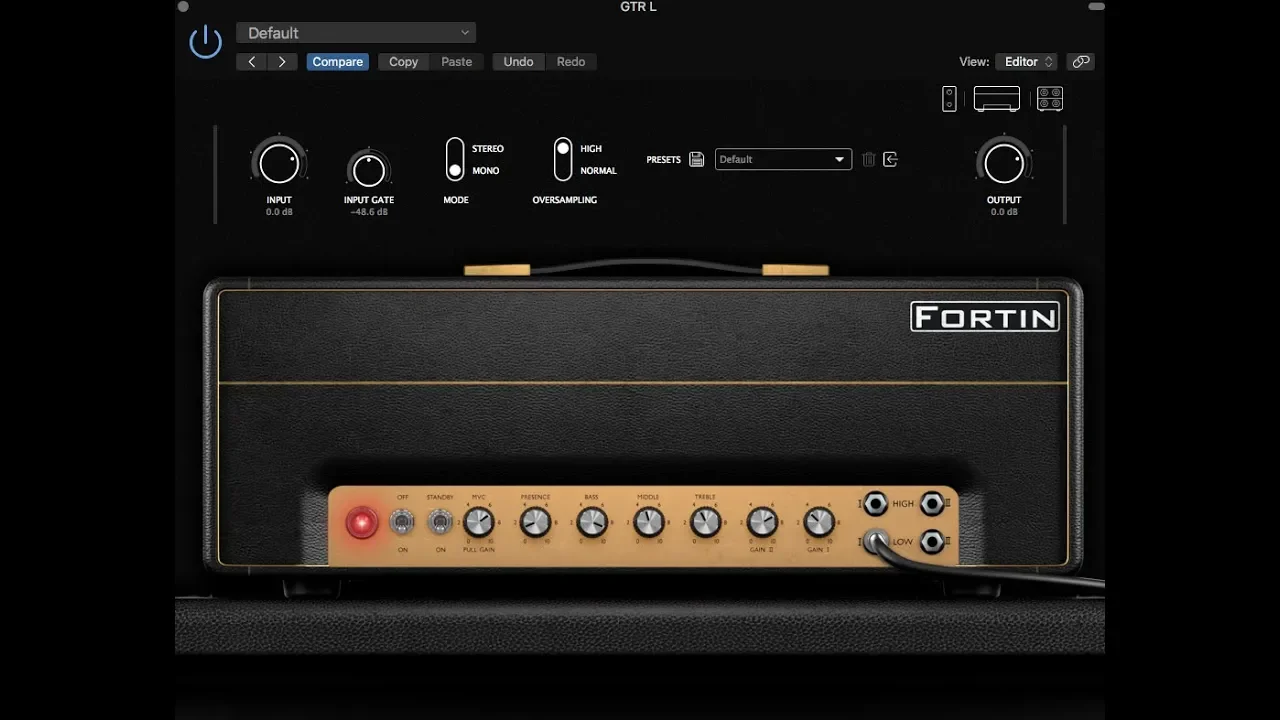Toggle the HIGH/NORMAL oversampling switch
1280x720 pixels.
click(563, 159)
